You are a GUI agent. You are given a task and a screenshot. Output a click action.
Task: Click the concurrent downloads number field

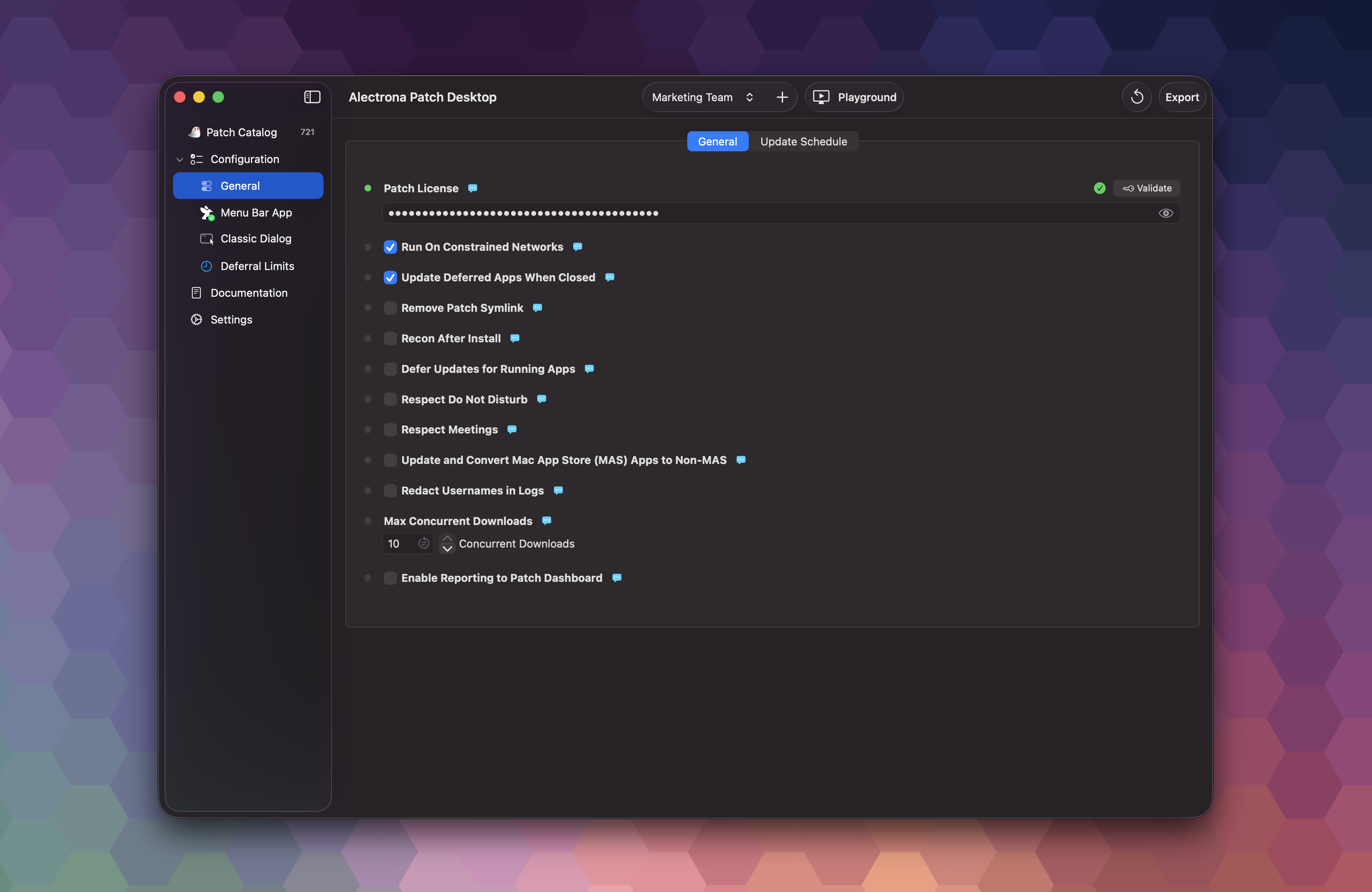(x=408, y=543)
